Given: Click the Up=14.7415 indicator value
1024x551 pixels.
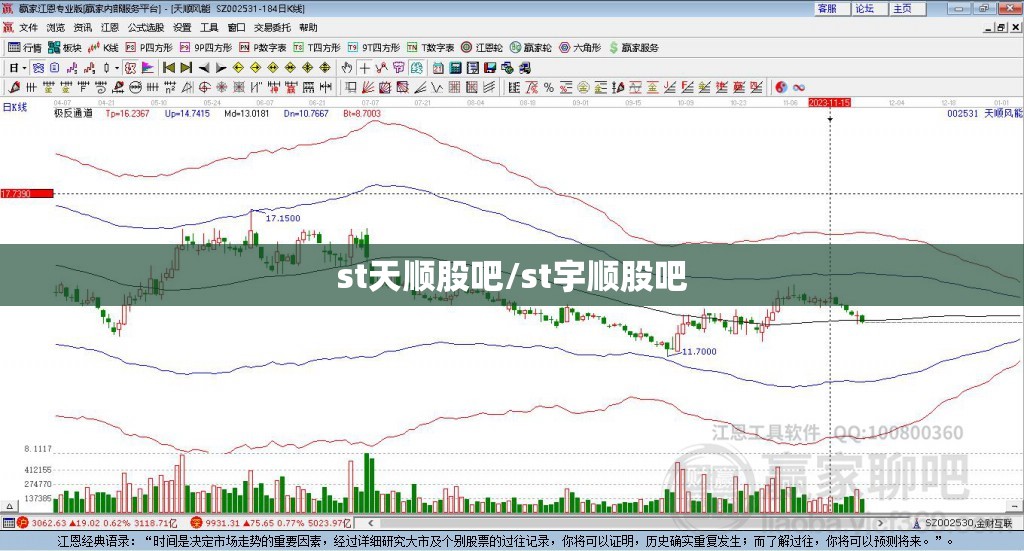Looking at the screenshot, I should (187, 113).
